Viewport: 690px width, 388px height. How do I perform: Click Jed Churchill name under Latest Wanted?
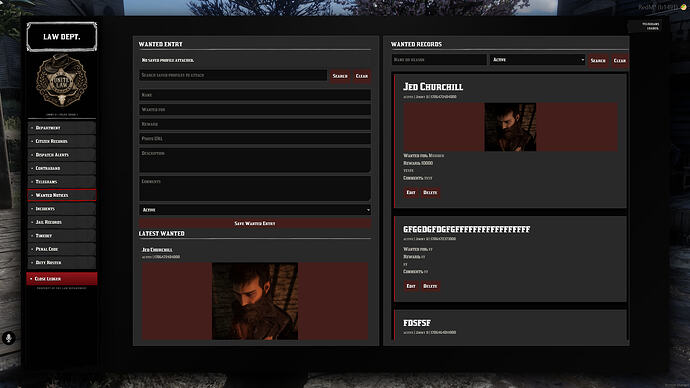(x=157, y=249)
